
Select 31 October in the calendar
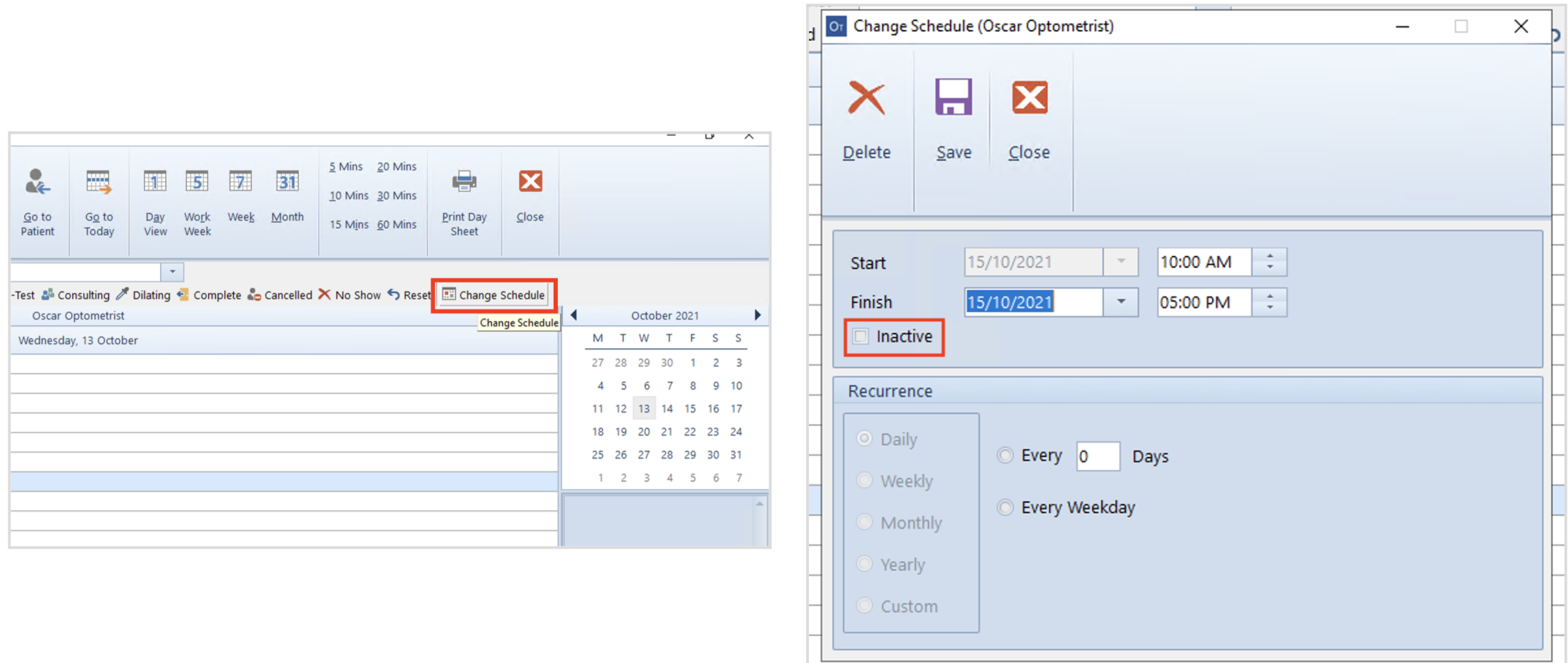(x=736, y=454)
